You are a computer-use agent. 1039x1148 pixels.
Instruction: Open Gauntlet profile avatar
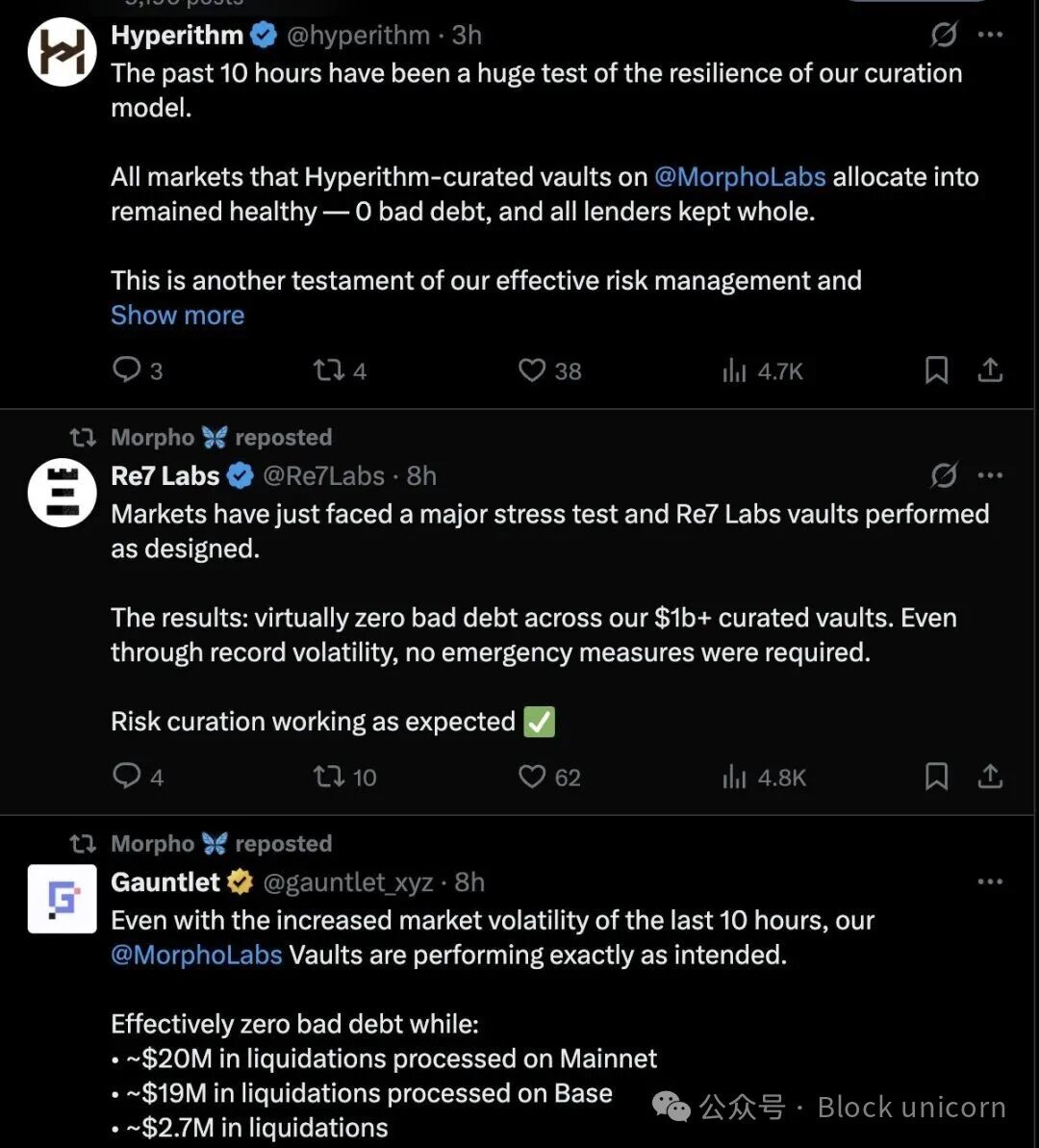coord(62,899)
